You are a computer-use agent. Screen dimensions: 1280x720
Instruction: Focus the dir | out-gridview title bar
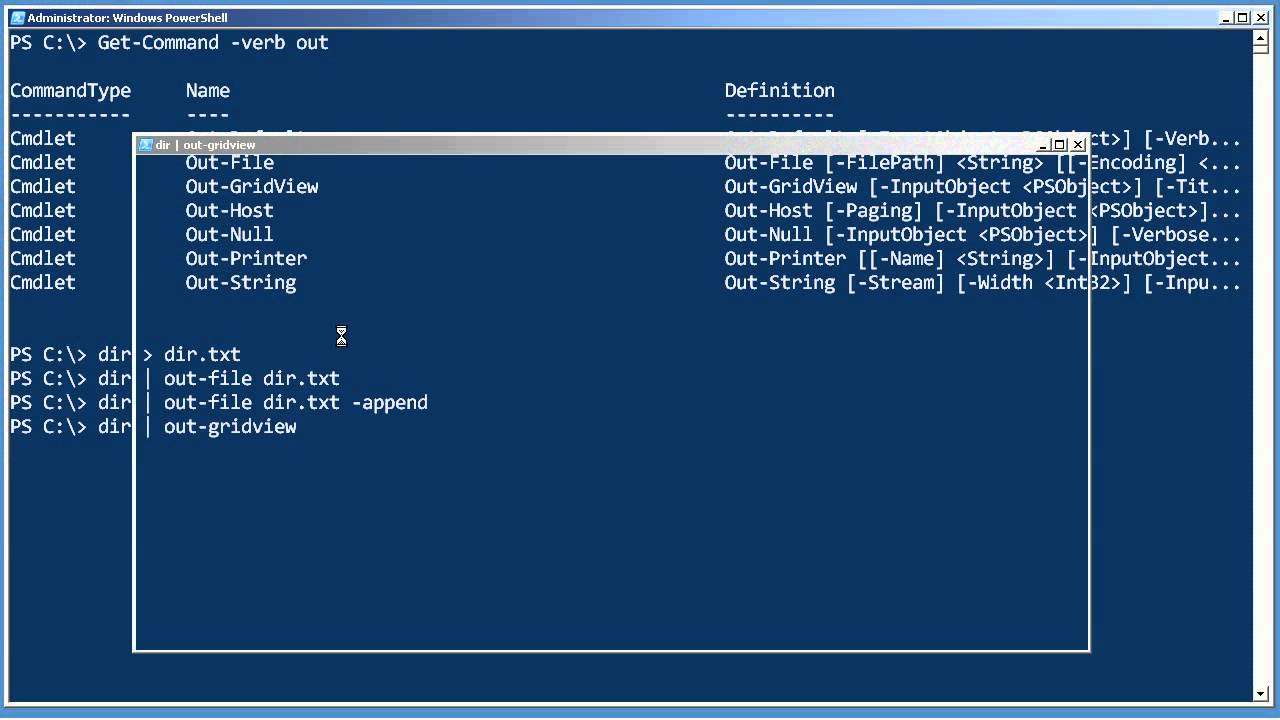(x=600, y=145)
